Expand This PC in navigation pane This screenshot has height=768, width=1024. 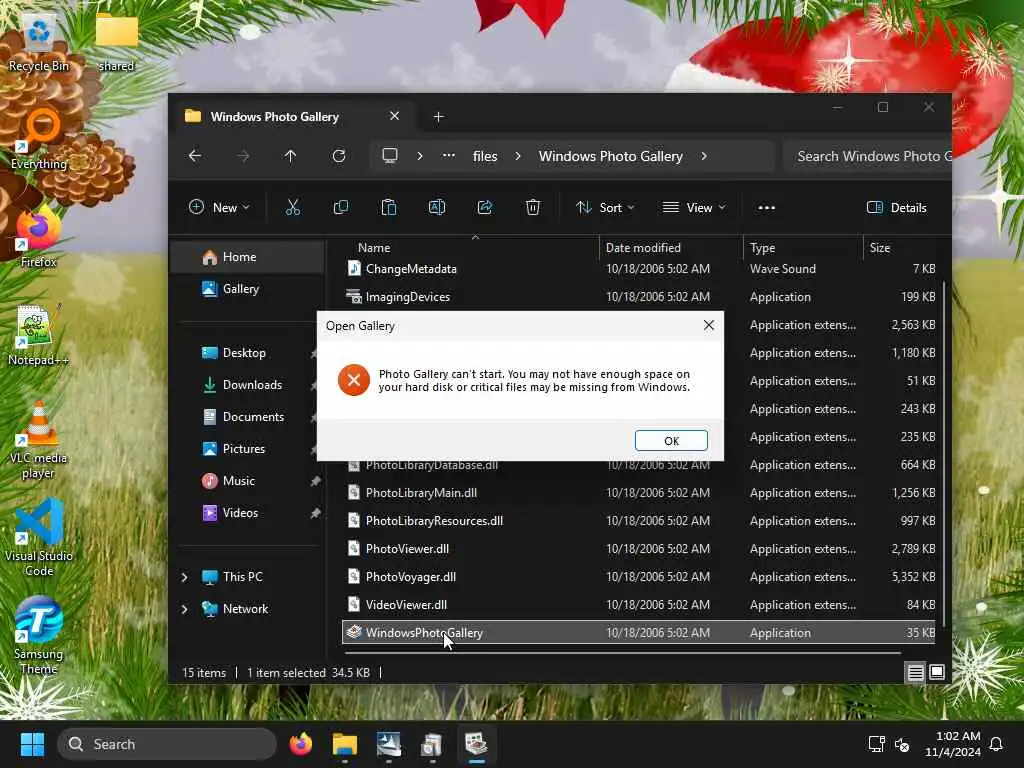tap(185, 577)
